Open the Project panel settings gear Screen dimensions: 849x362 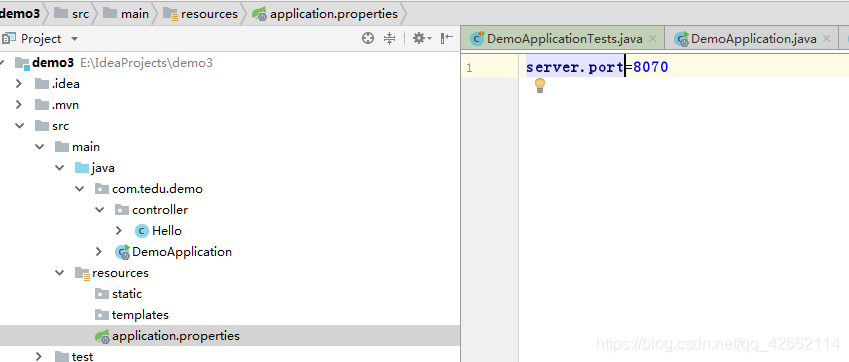[422, 38]
